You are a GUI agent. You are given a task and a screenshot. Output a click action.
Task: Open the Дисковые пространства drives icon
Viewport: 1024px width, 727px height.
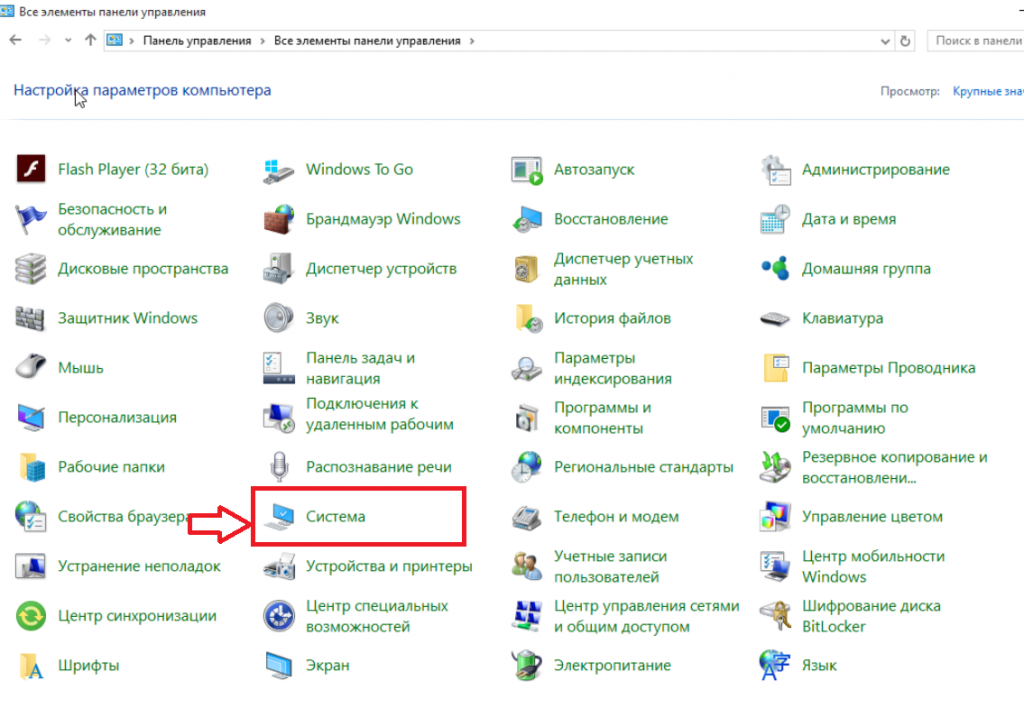(x=31, y=268)
